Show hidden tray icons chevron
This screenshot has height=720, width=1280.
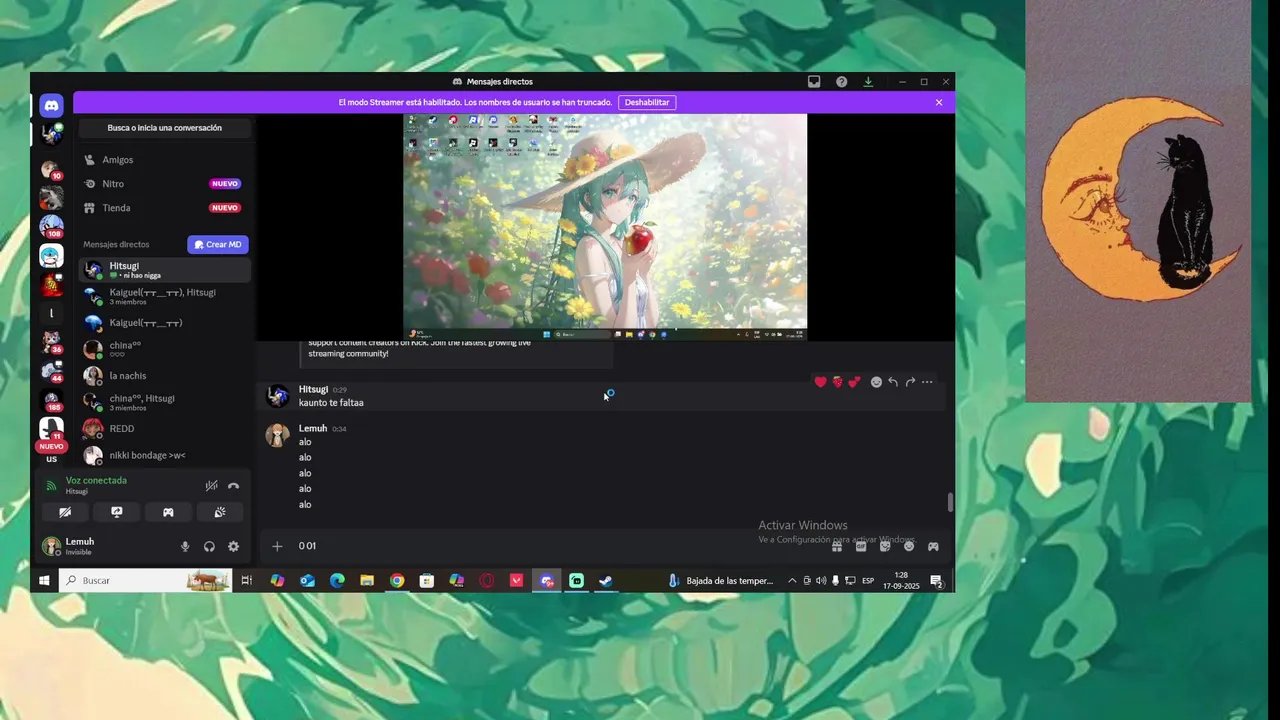[x=792, y=580]
